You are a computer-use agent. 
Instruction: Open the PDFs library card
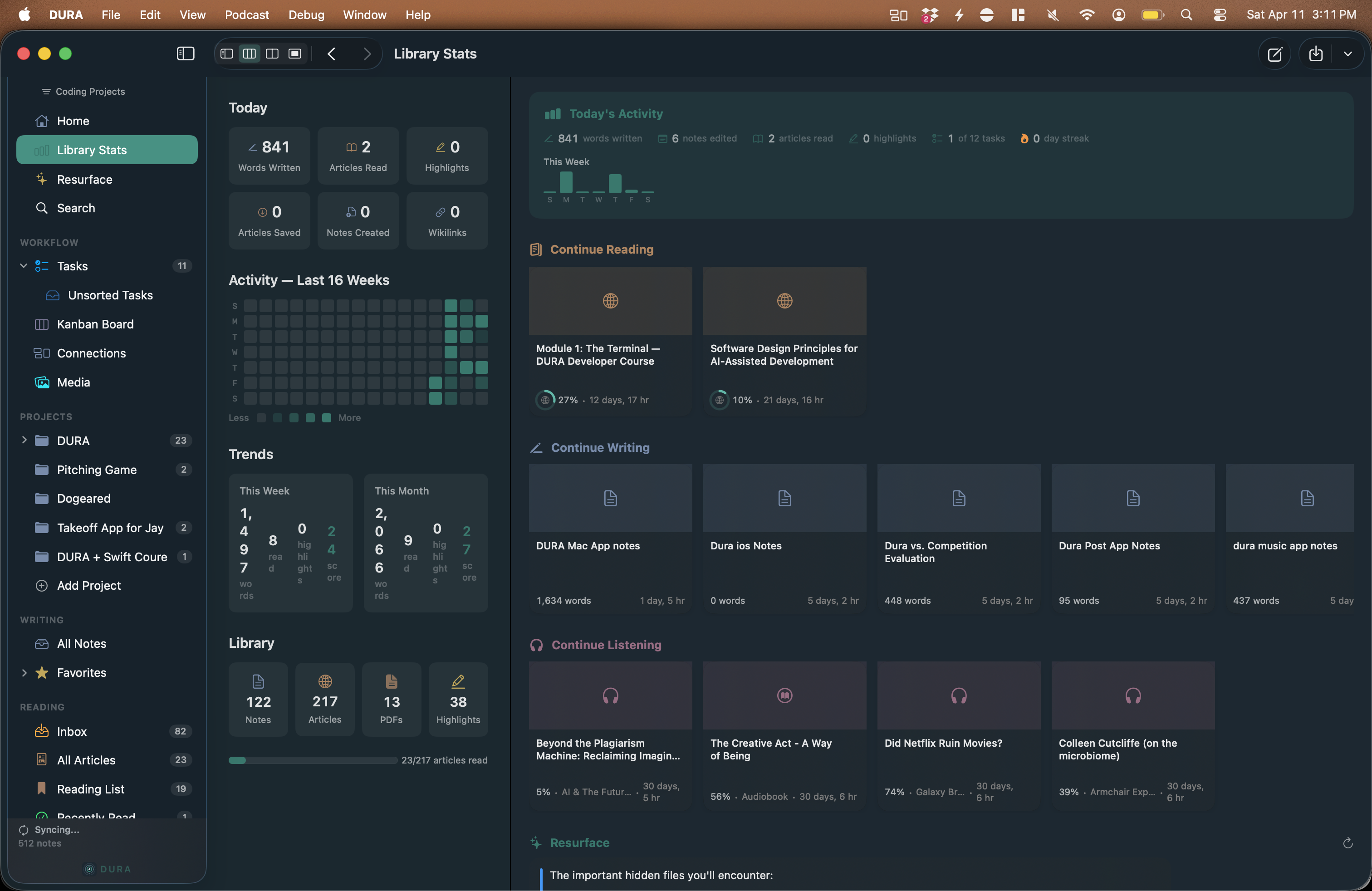point(392,700)
